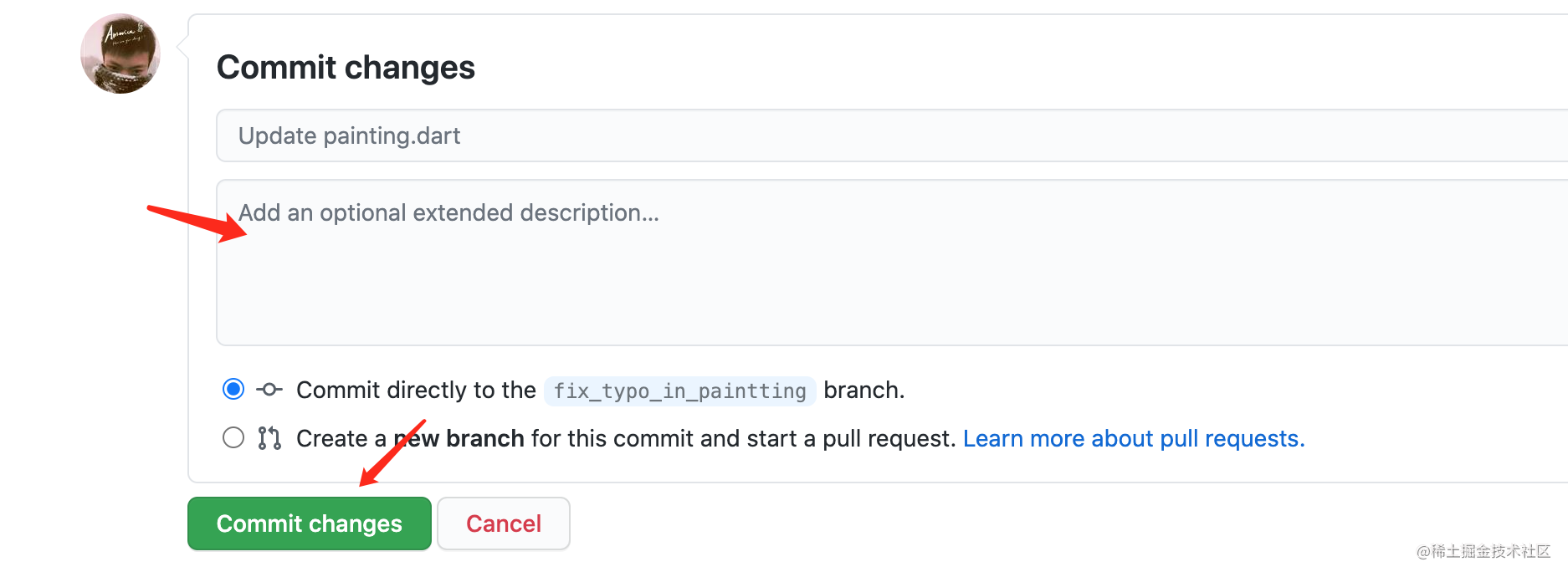This screenshot has width=1568, height=577.
Task: Click the bold 'new branch' text
Action: coord(459,438)
